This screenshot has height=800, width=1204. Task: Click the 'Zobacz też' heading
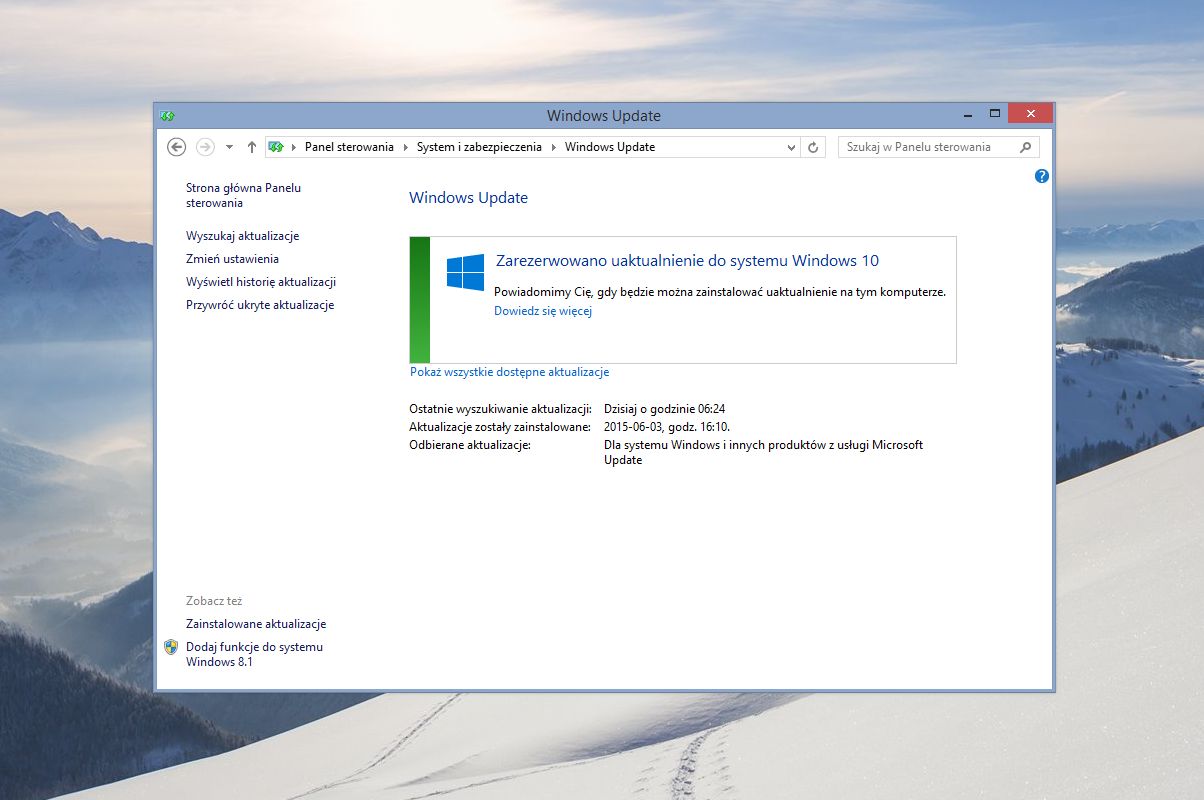point(214,601)
